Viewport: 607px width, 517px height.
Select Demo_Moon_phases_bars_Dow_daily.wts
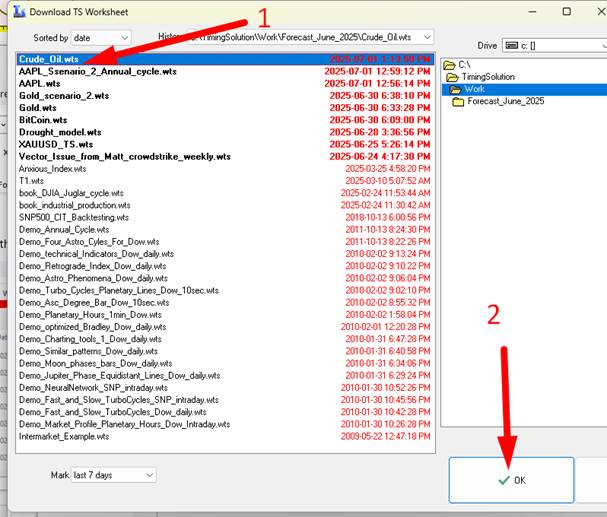tap(225, 363)
